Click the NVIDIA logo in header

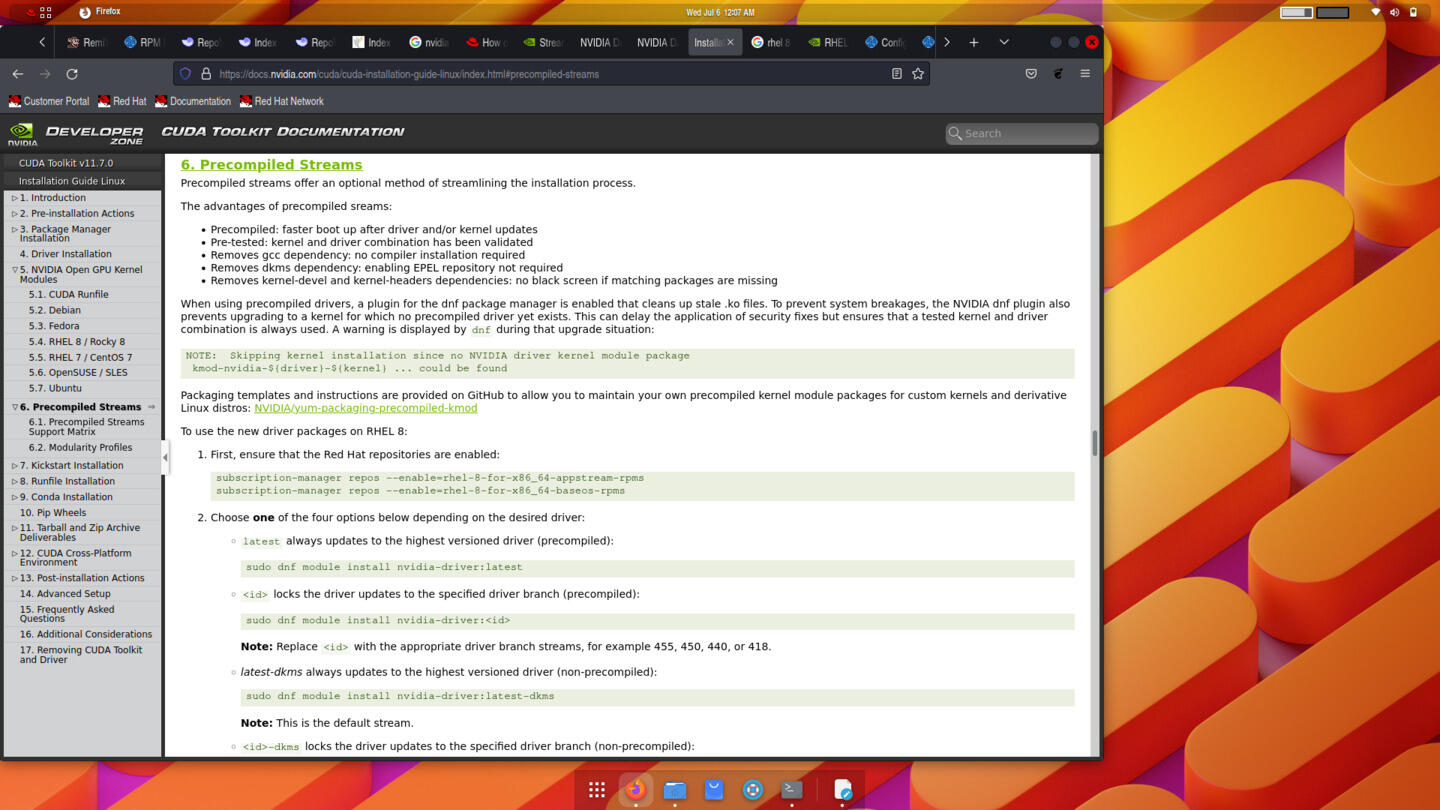pyautogui.click(x=22, y=133)
